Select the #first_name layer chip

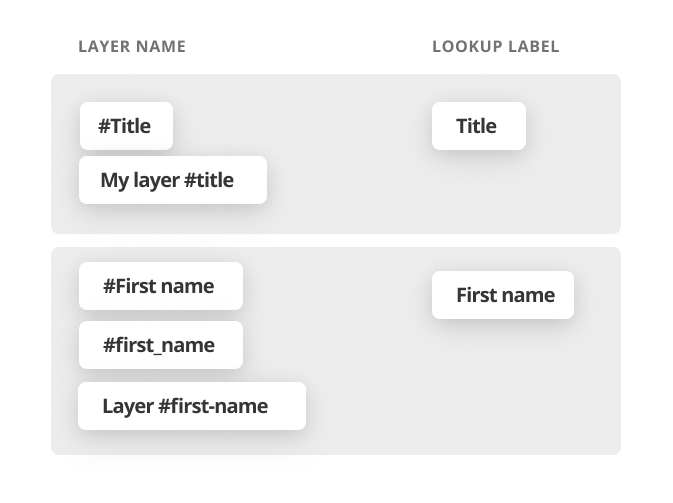click(x=160, y=345)
